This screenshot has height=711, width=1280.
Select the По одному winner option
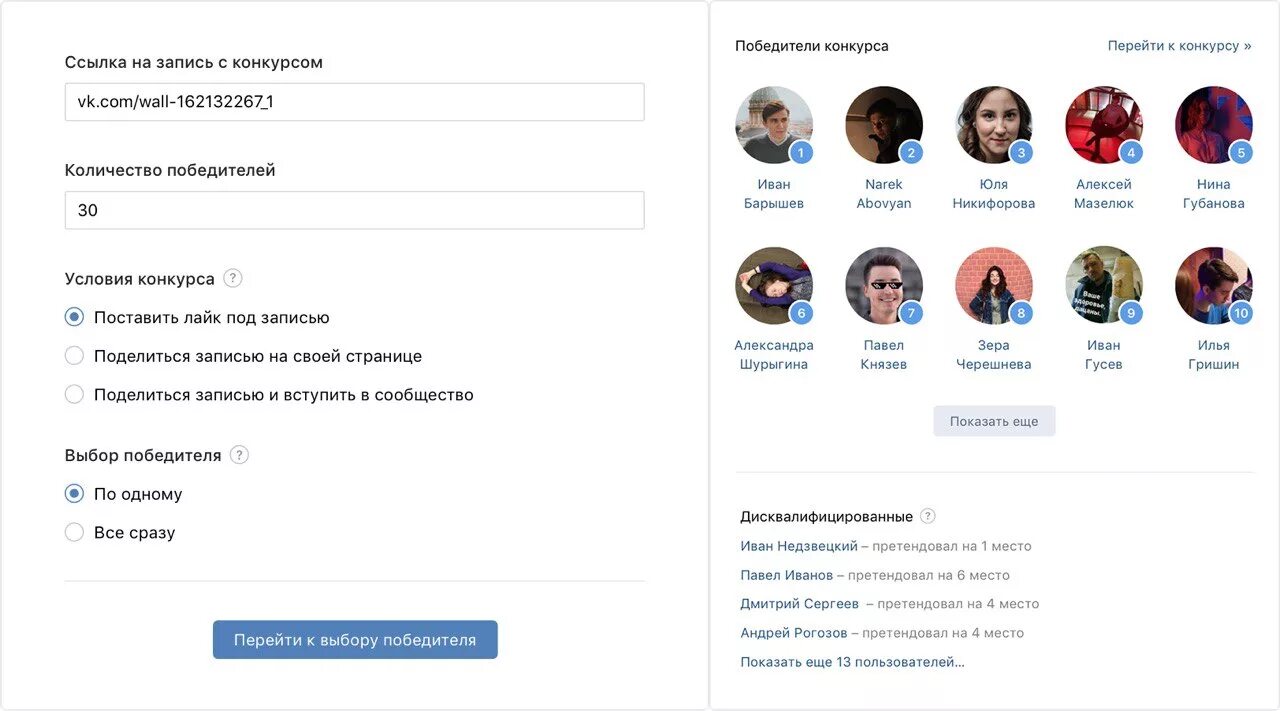(x=74, y=494)
